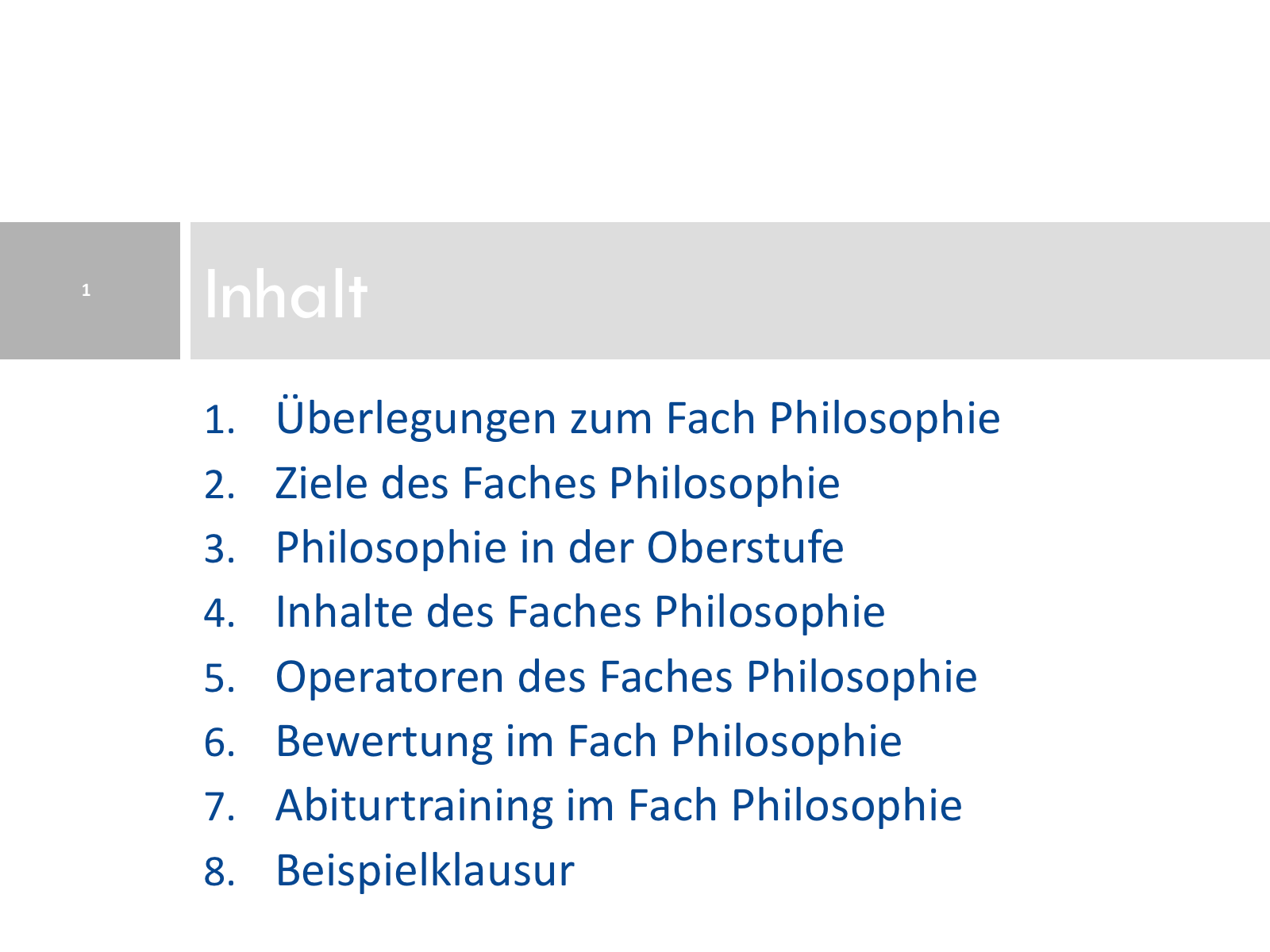Click the slide number 1 indicator

tap(86, 290)
